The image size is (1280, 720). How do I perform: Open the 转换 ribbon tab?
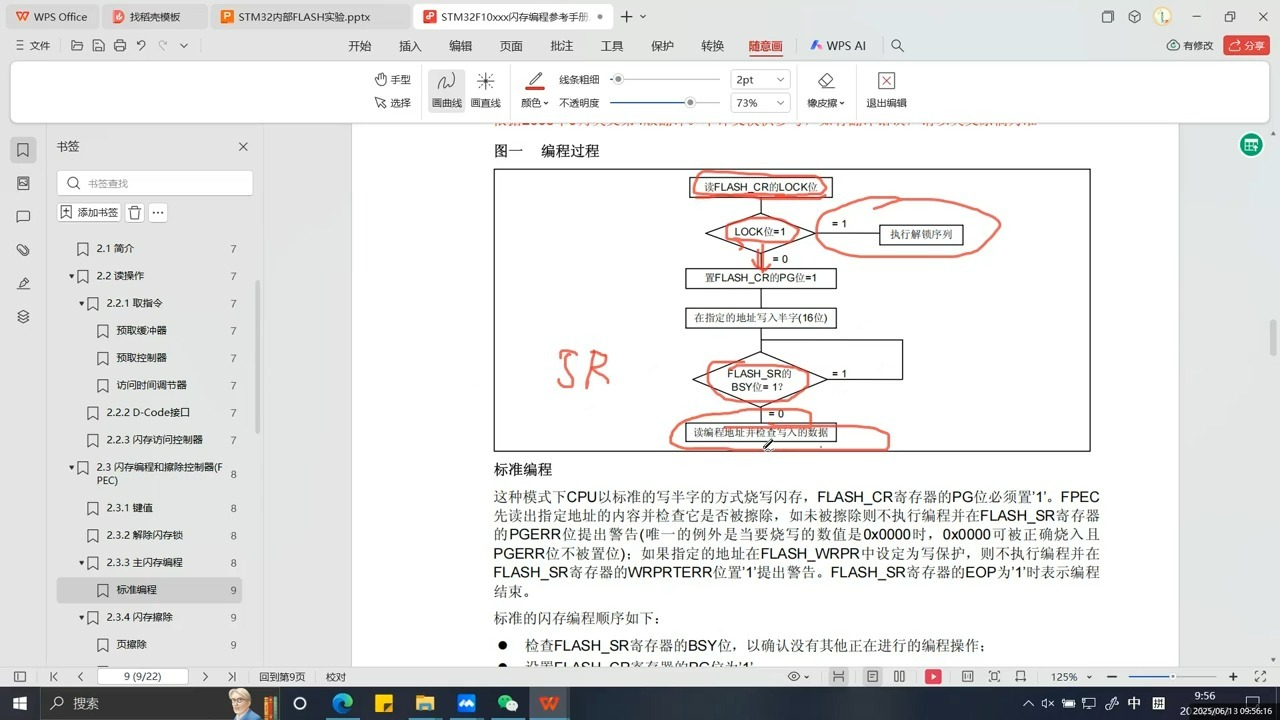(x=712, y=46)
